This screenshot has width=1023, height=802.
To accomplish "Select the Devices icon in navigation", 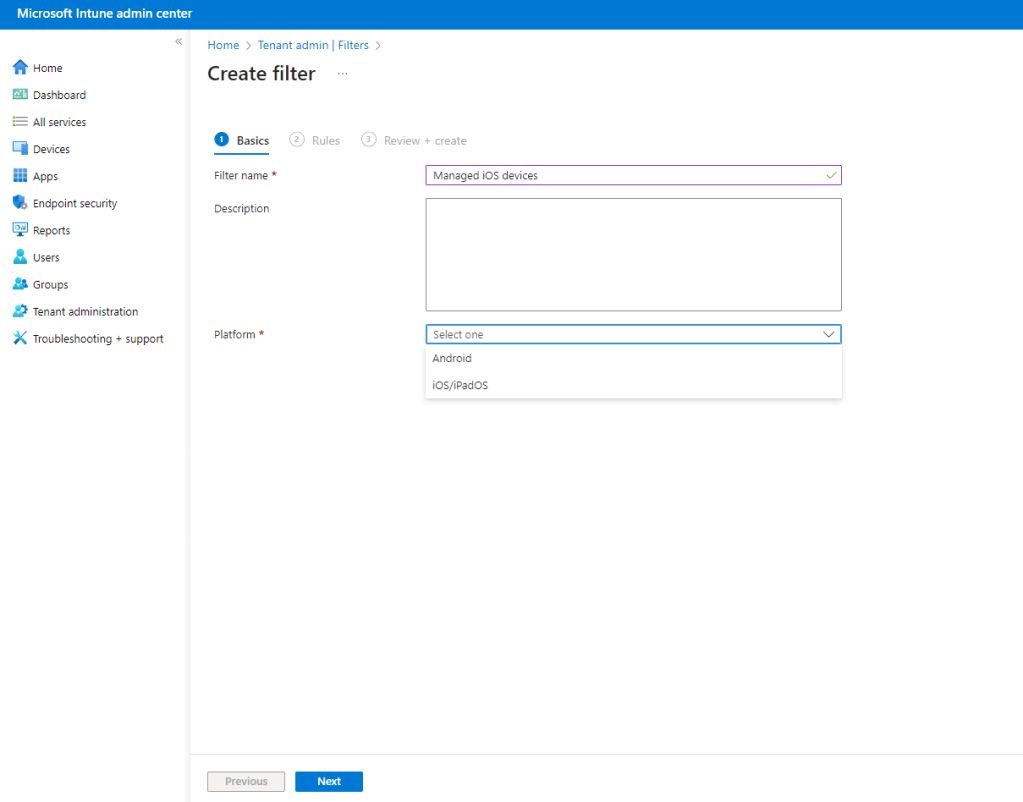I will (x=20, y=149).
